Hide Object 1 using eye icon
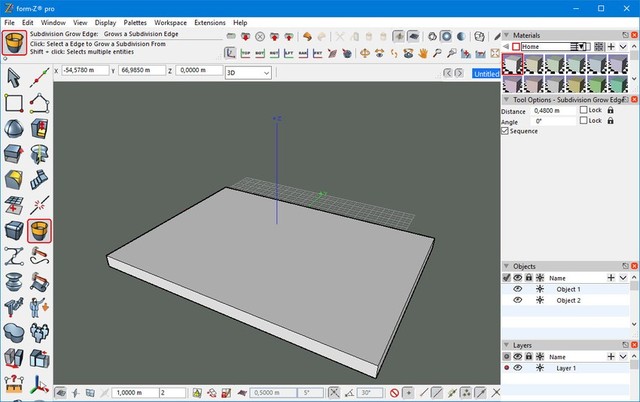 pos(518,289)
